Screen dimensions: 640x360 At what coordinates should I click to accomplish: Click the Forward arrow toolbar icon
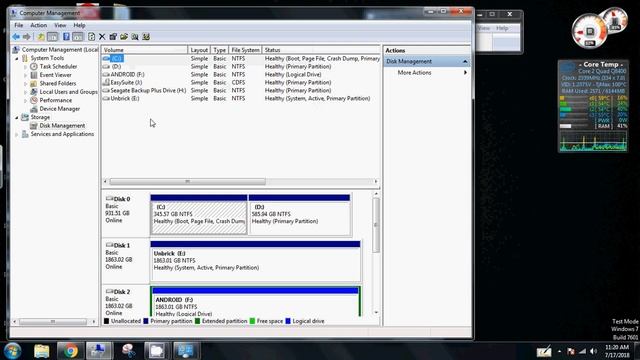(27, 37)
